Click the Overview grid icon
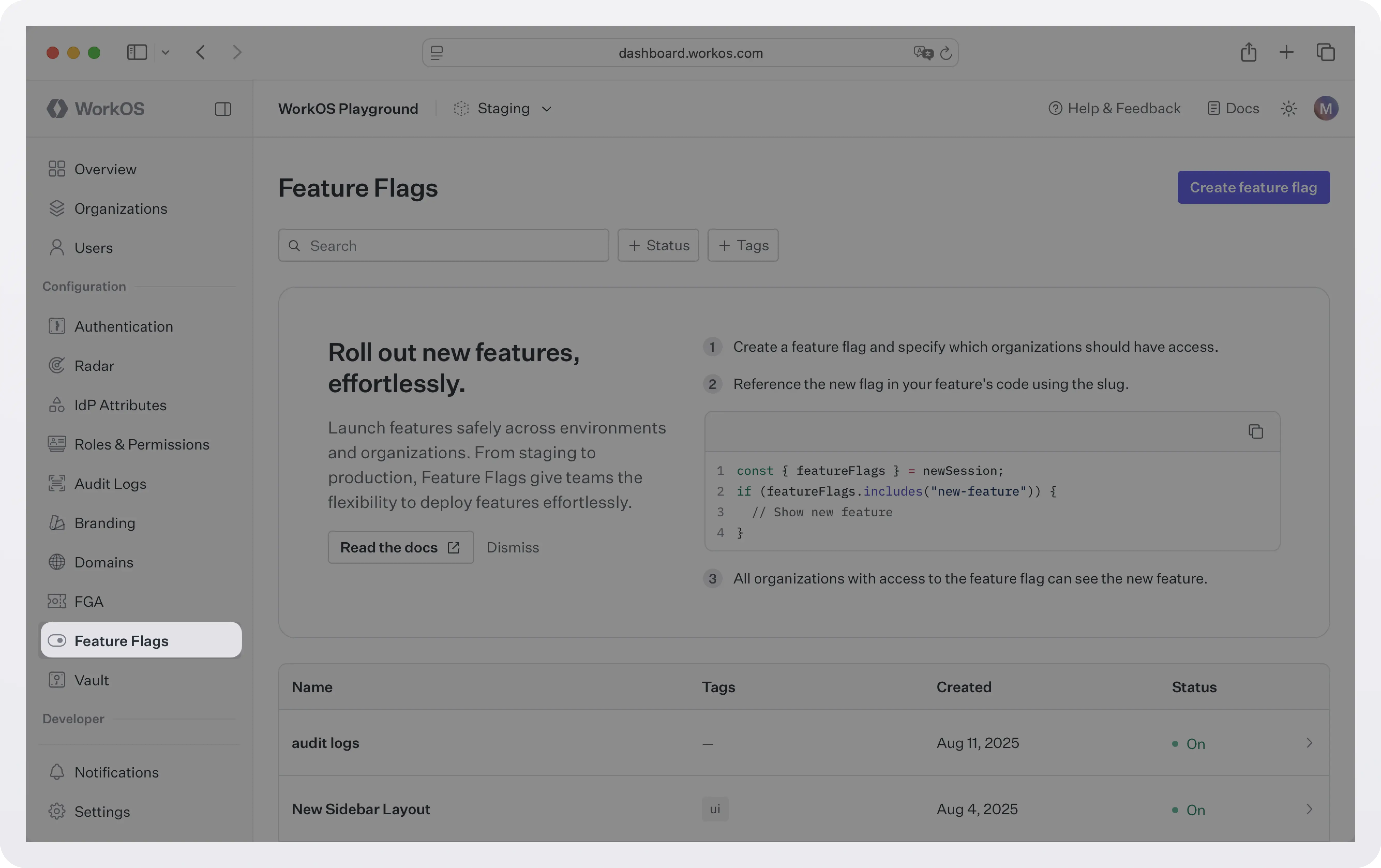 coord(57,169)
